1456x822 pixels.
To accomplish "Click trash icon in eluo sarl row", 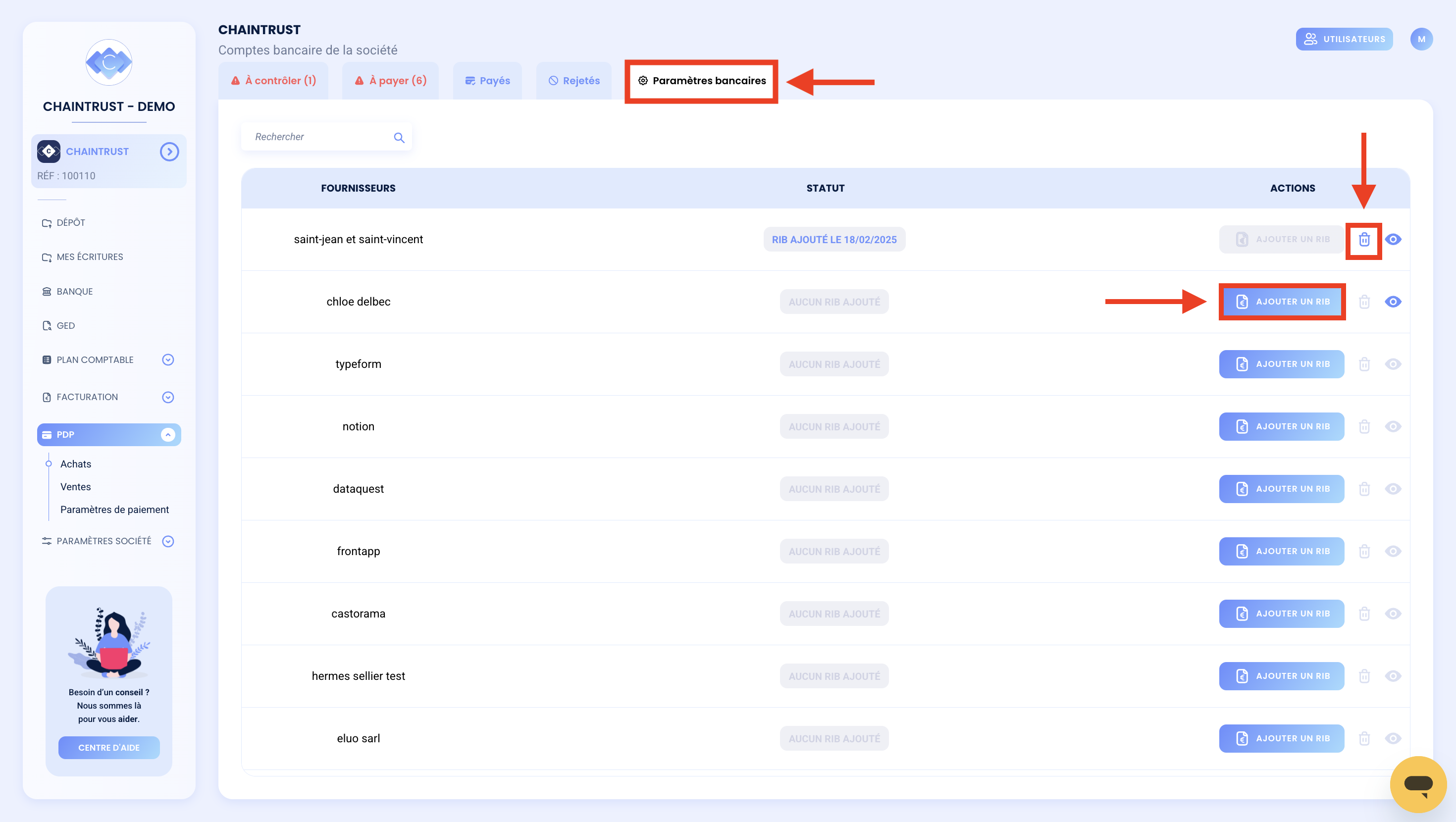I will click(1364, 738).
